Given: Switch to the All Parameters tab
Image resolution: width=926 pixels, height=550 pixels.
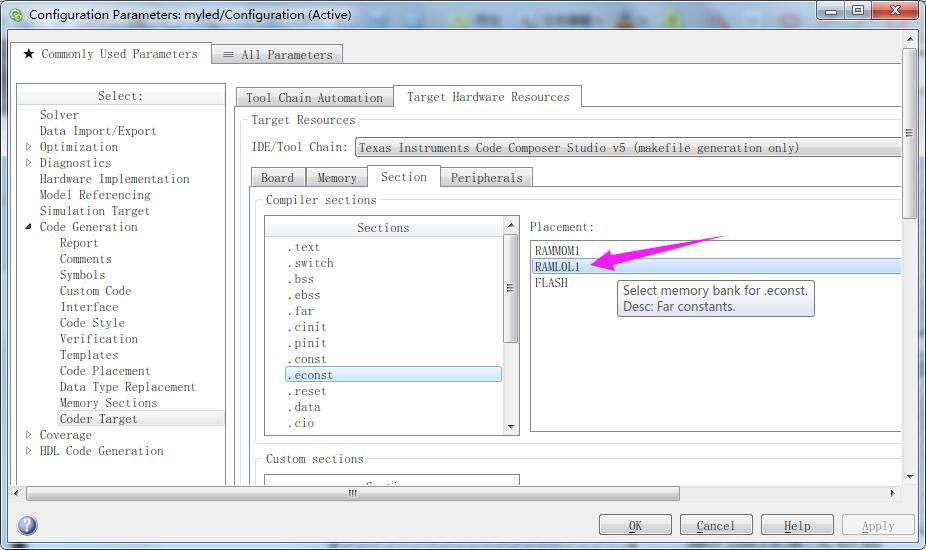Looking at the screenshot, I should click(x=278, y=55).
